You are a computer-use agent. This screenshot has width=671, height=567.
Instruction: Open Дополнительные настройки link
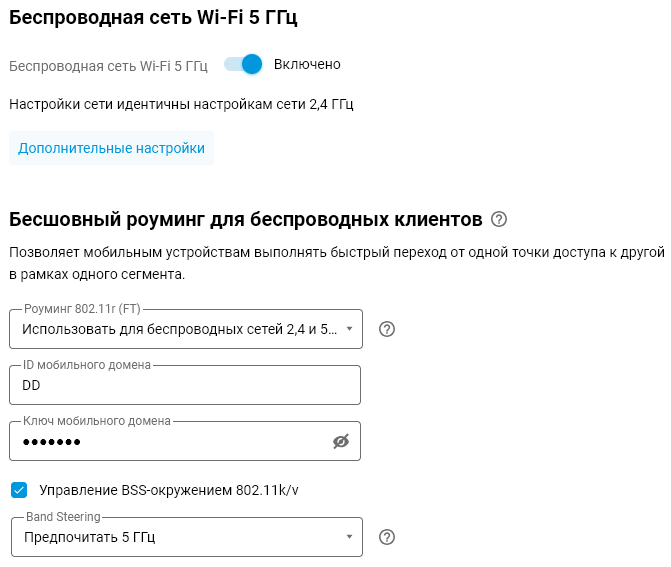(111, 148)
